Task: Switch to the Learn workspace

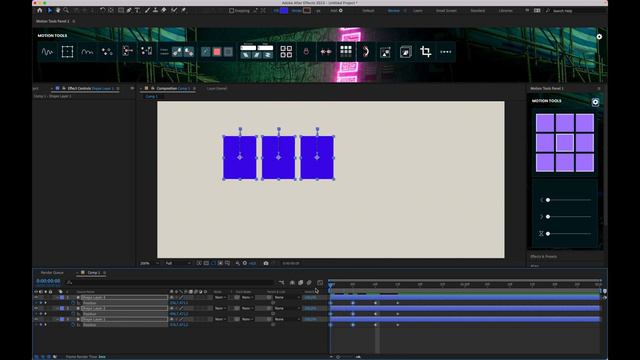Action: [418, 11]
